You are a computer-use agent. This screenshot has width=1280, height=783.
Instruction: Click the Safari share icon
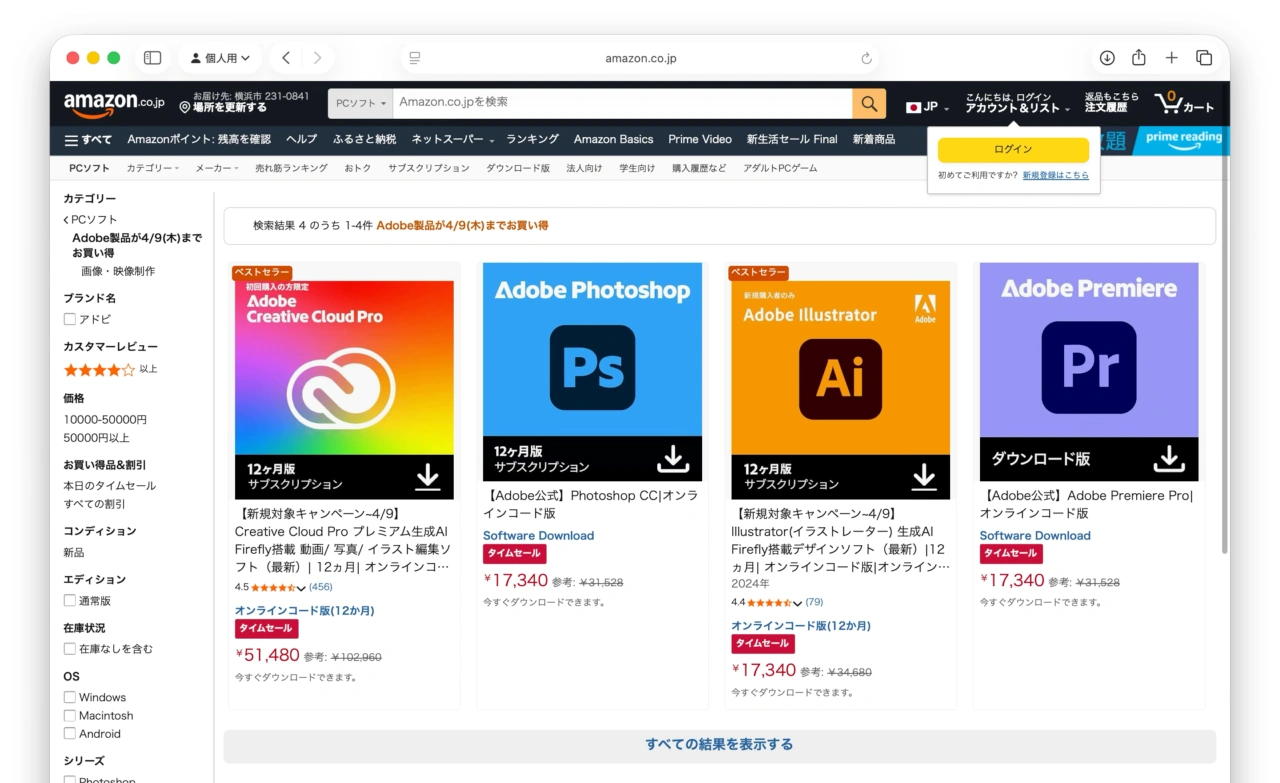tap(1139, 57)
